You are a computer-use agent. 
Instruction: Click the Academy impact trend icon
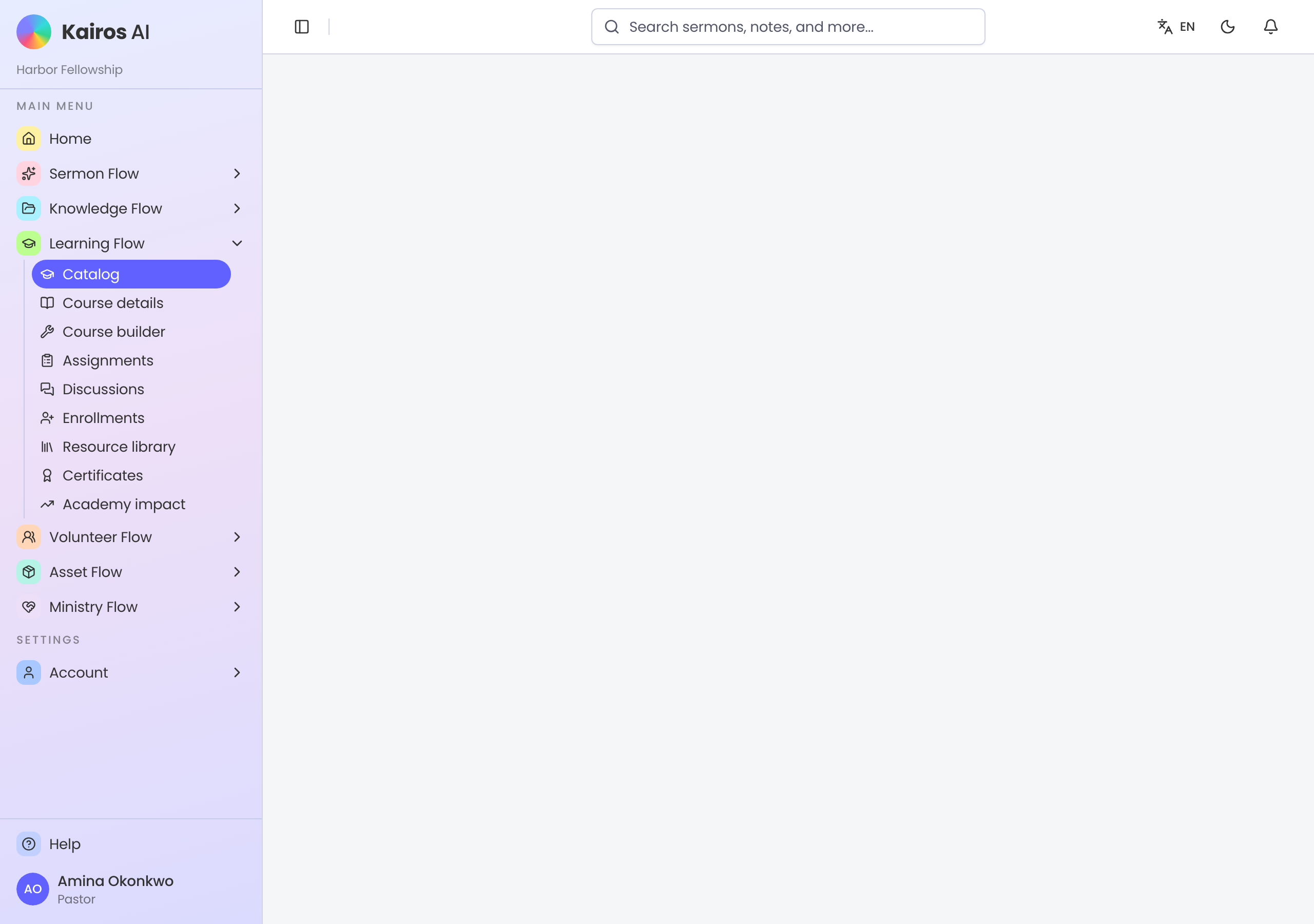(47, 504)
